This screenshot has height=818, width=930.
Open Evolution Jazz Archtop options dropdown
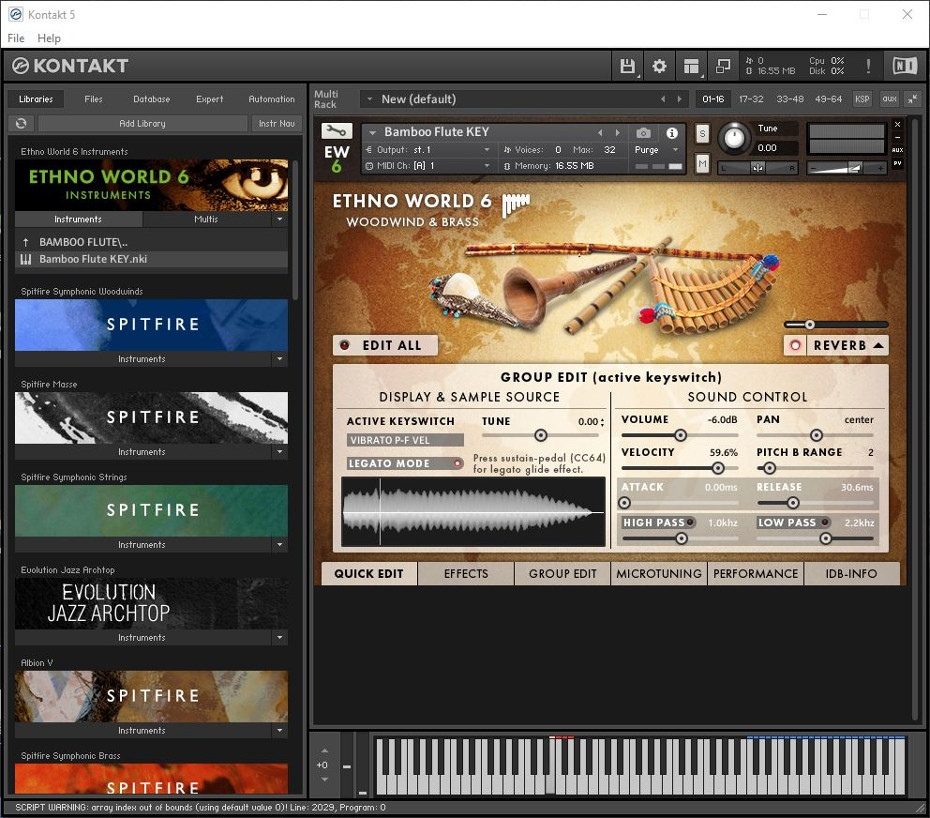coord(279,638)
